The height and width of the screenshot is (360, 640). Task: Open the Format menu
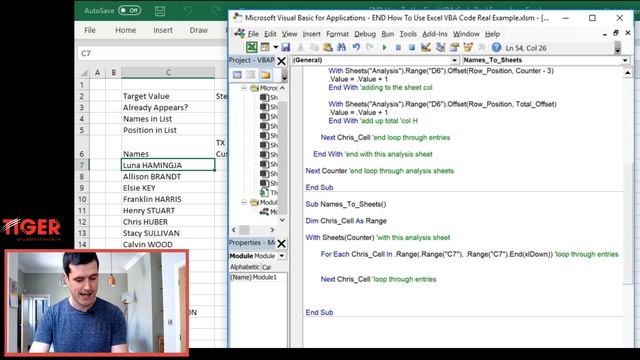click(337, 34)
